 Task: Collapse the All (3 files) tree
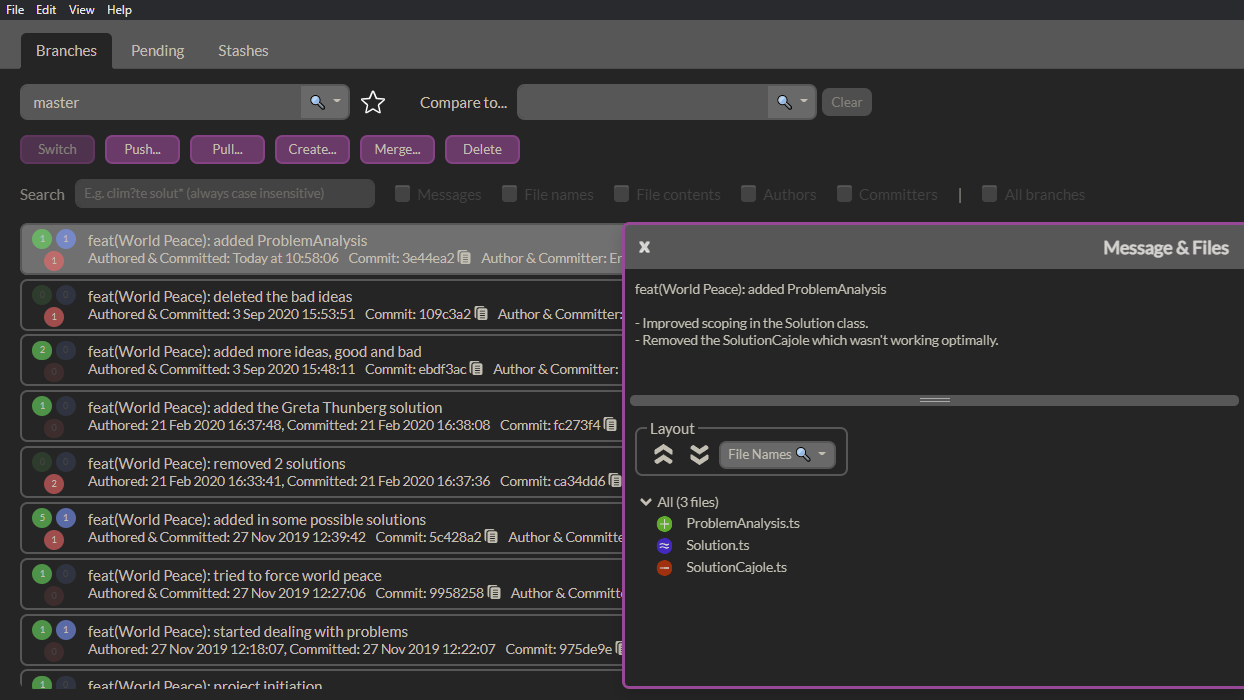(645, 501)
